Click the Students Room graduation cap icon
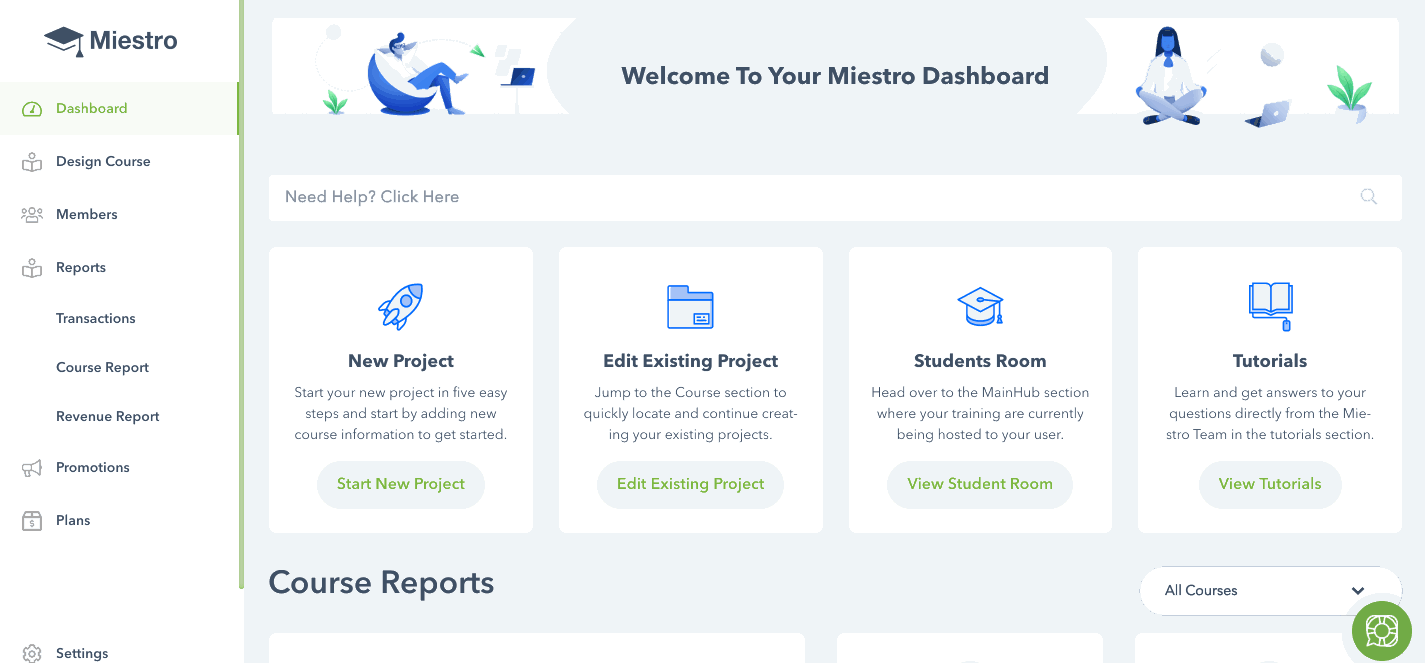This screenshot has height=663, width=1425. 980,306
